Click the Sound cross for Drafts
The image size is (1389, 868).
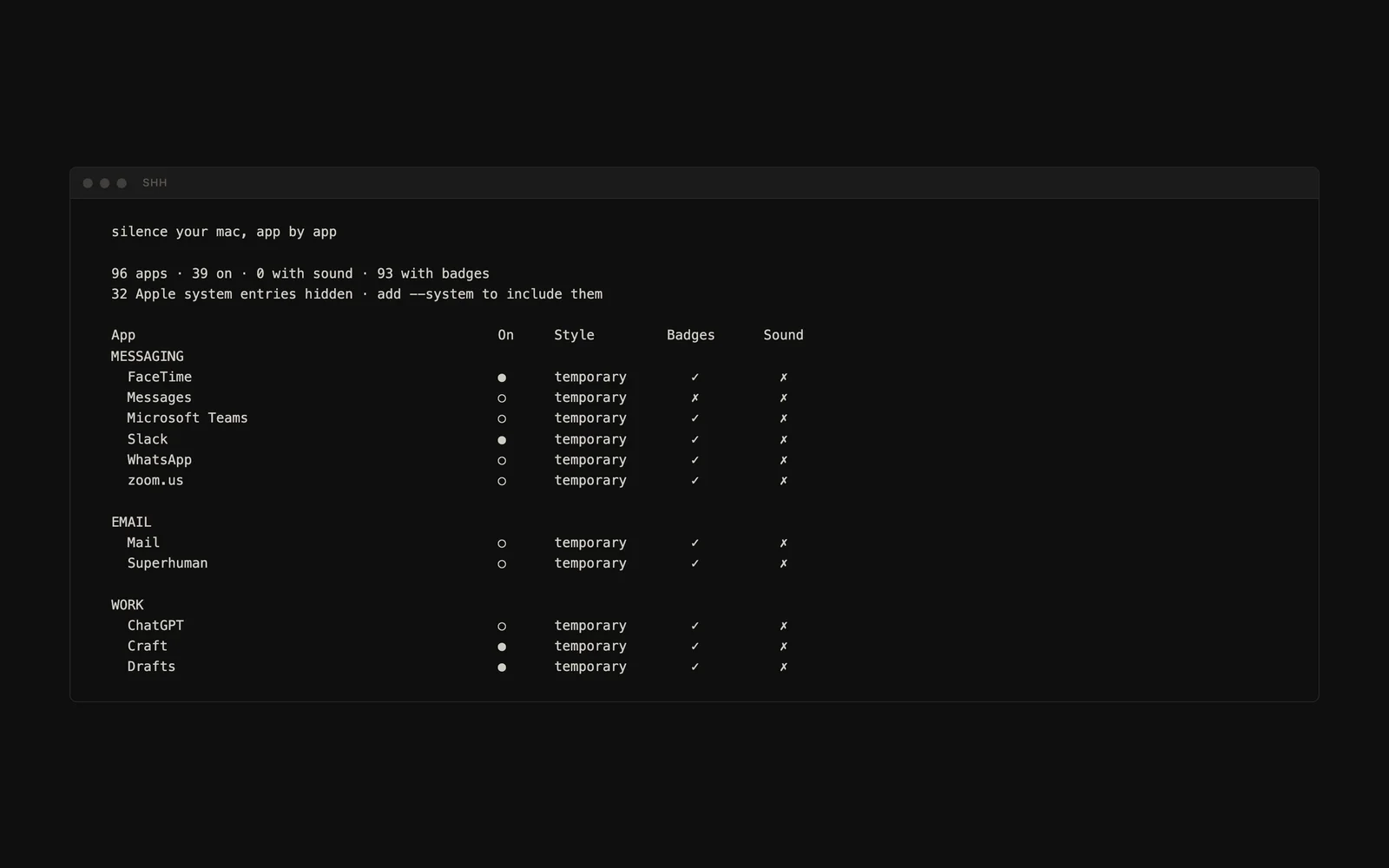coord(783,667)
